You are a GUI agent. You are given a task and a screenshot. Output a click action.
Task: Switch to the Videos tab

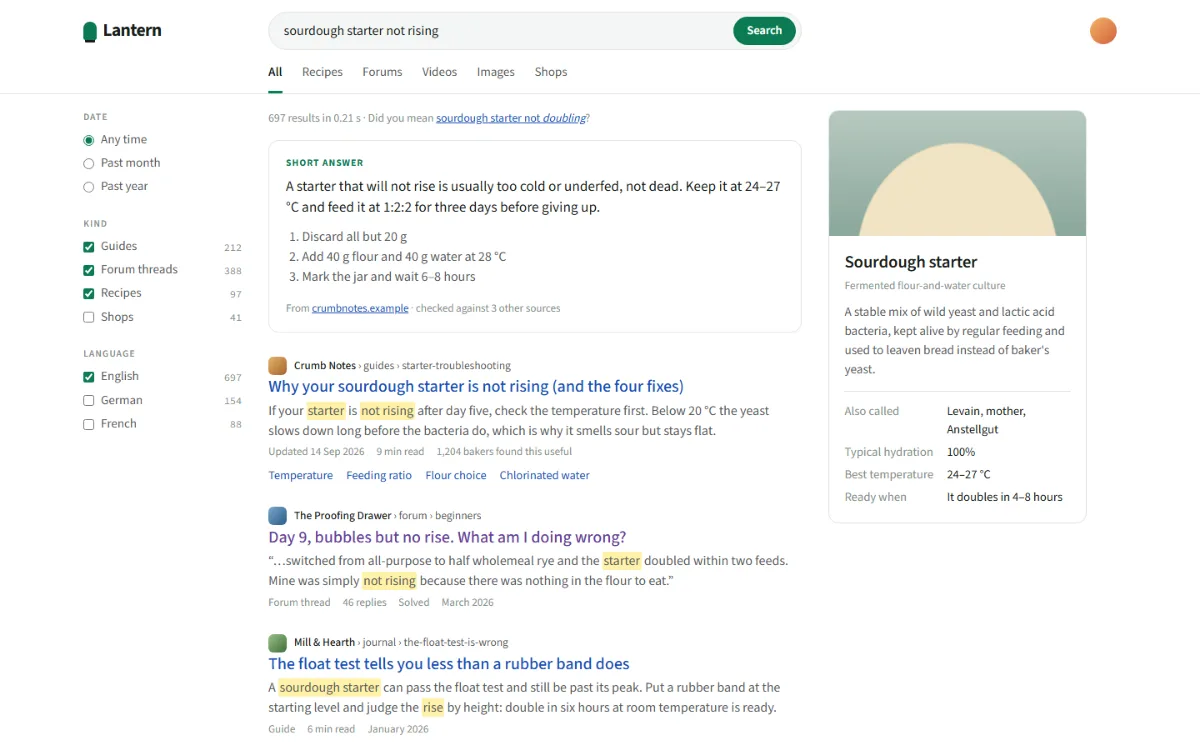pyautogui.click(x=439, y=72)
